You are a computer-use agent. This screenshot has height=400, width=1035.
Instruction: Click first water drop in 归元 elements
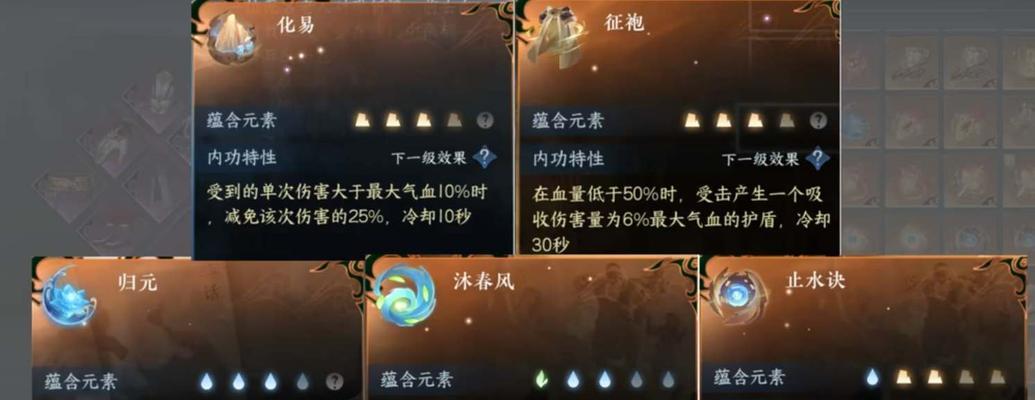click(207, 381)
